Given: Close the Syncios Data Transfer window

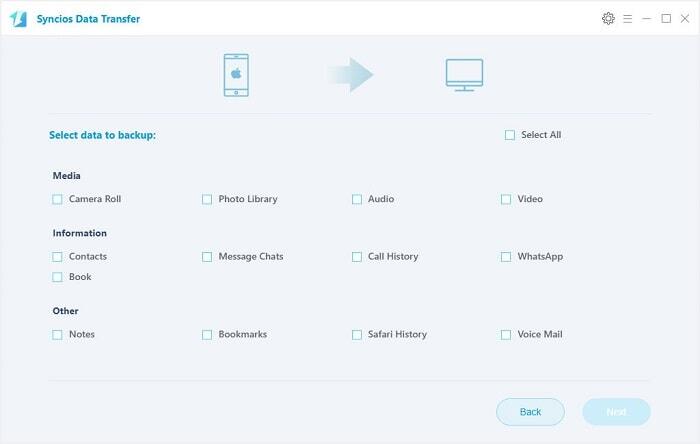Looking at the screenshot, I should click(685, 19).
